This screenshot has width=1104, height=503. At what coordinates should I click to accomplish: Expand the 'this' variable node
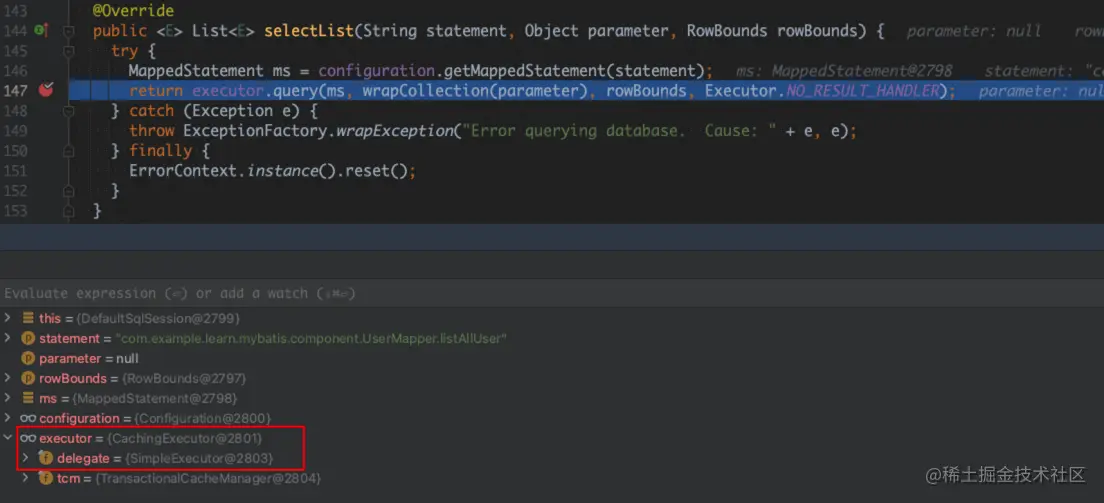coord(8,318)
